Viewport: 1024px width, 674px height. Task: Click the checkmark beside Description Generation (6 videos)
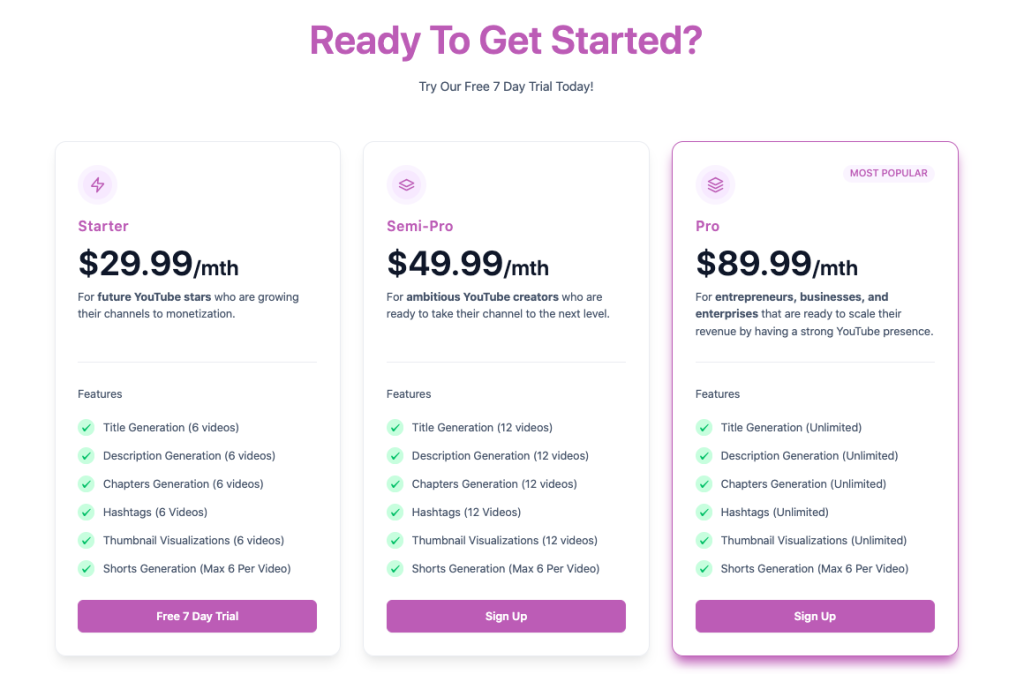pyautogui.click(x=86, y=455)
